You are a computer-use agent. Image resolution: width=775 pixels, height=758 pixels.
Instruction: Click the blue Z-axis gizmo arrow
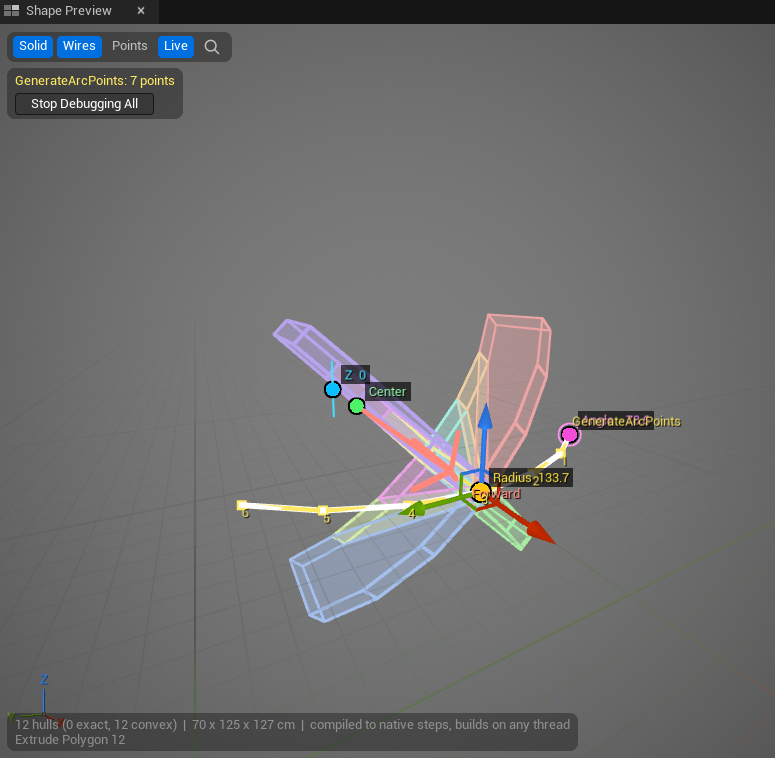click(x=485, y=415)
